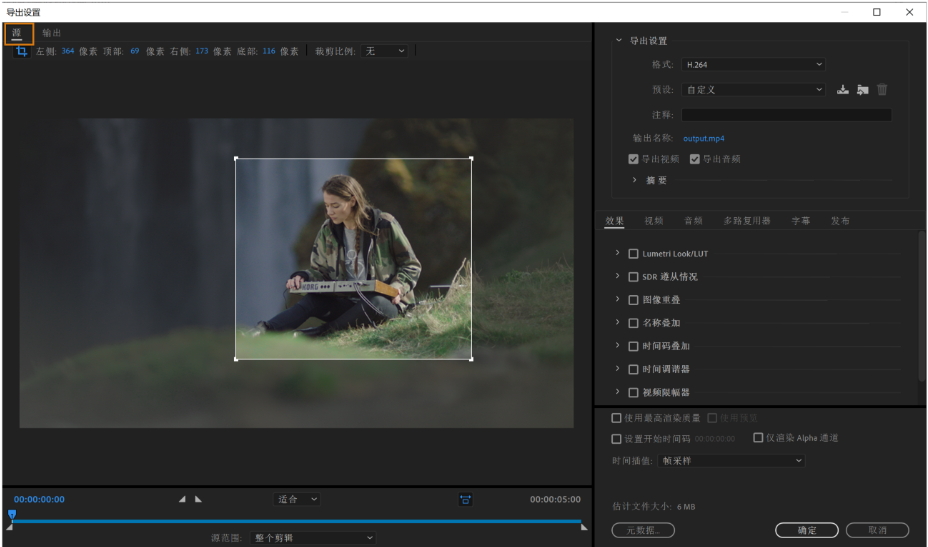Open the 时间插值 帧采样 dropdown
Screen dimensions: 928x547
point(731,461)
